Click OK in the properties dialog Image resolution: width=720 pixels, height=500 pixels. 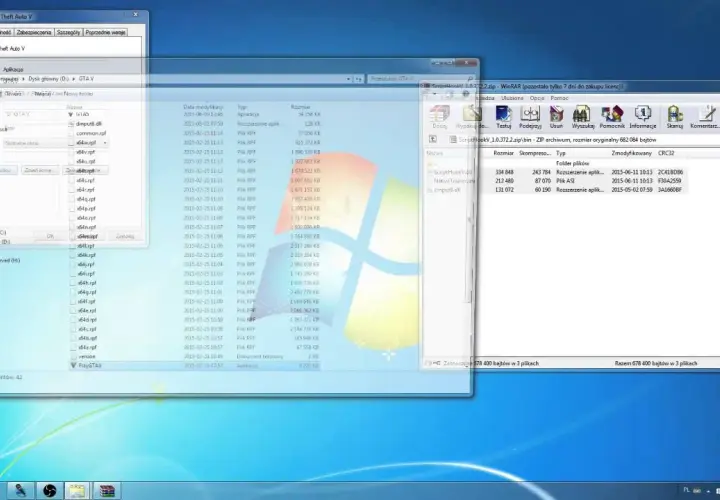51,236
